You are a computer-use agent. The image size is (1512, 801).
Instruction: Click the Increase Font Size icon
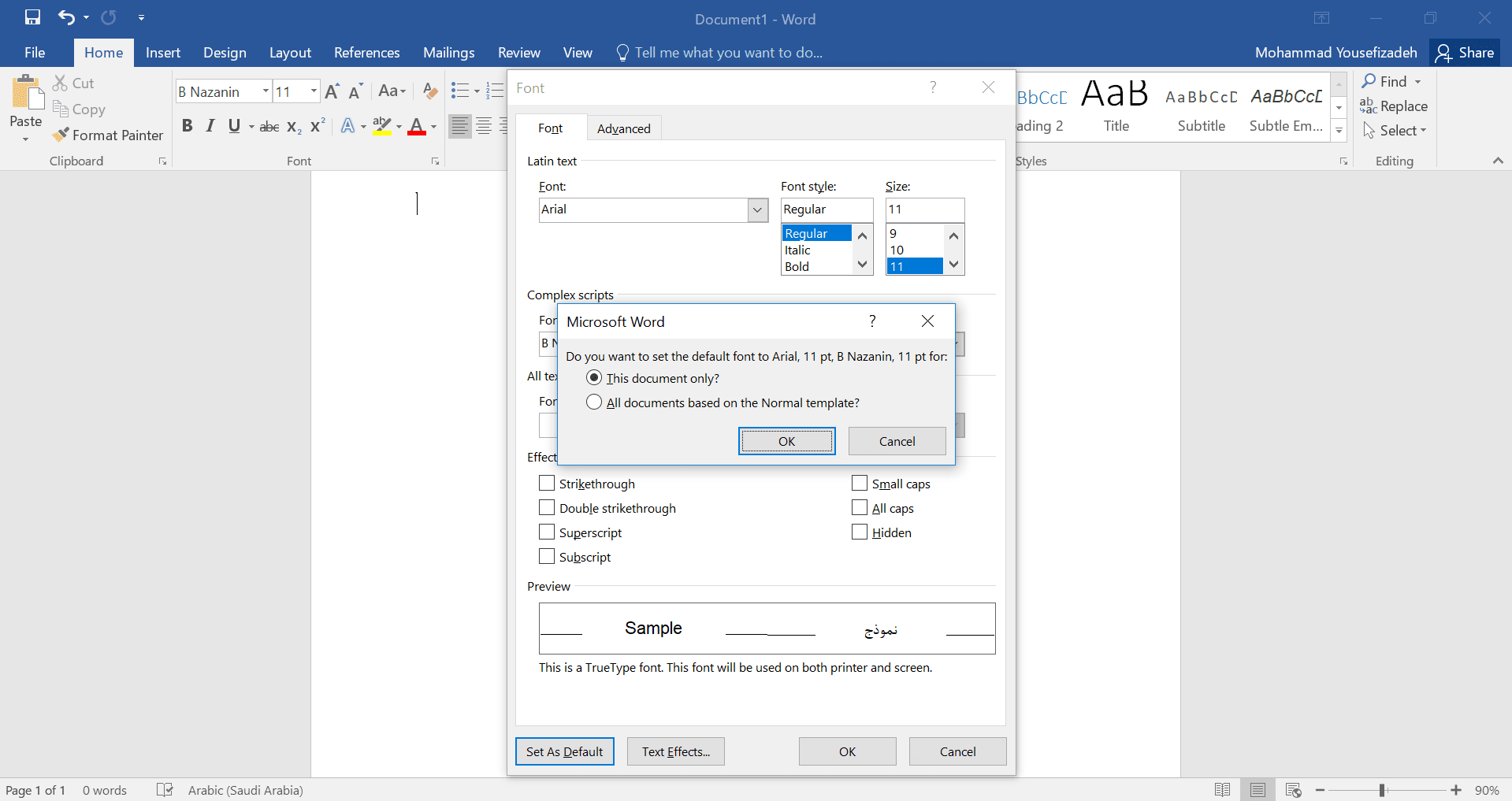(x=332, y=91)
